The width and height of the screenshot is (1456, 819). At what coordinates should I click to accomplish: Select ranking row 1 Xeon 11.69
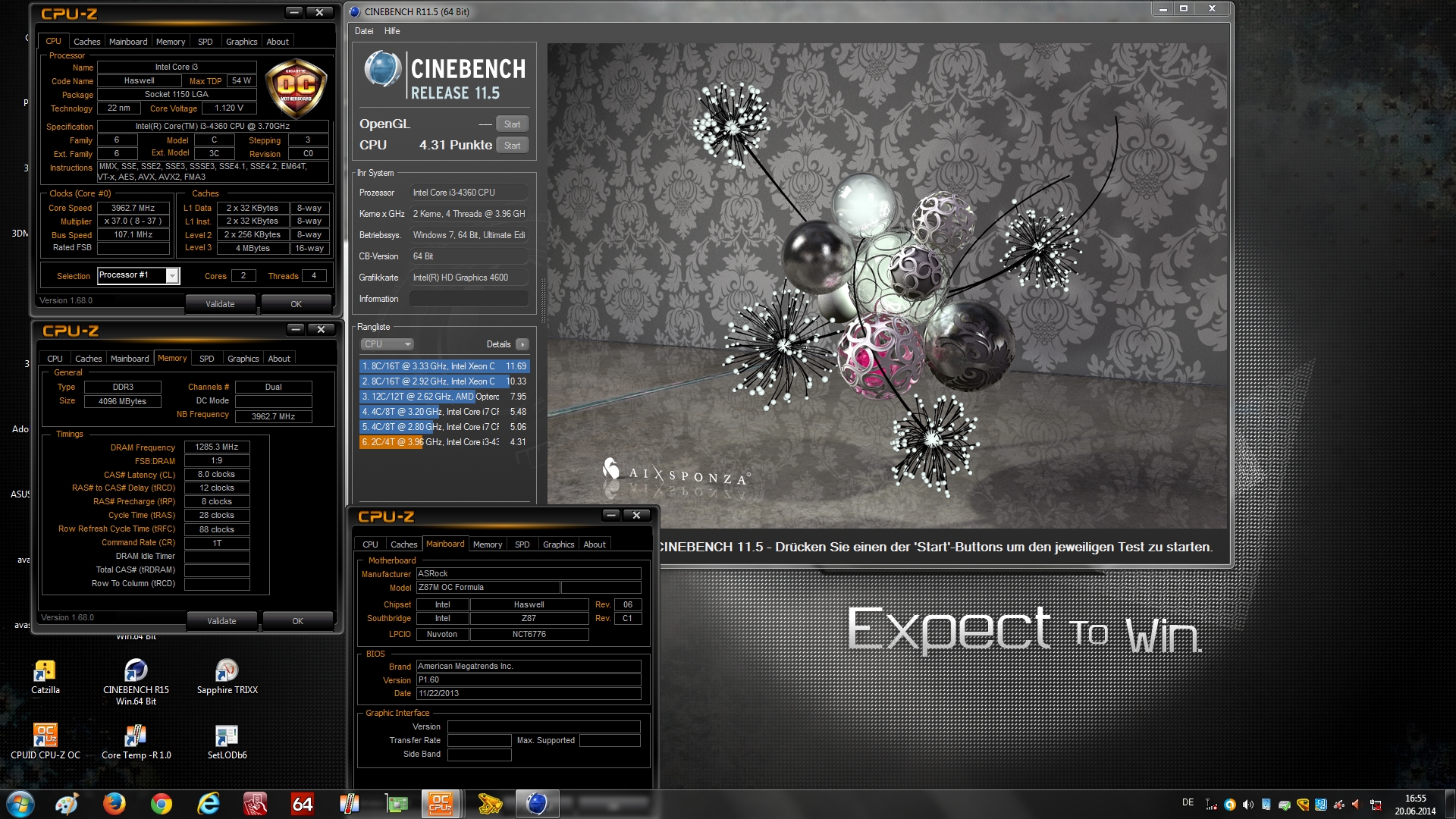click(444, 366)
